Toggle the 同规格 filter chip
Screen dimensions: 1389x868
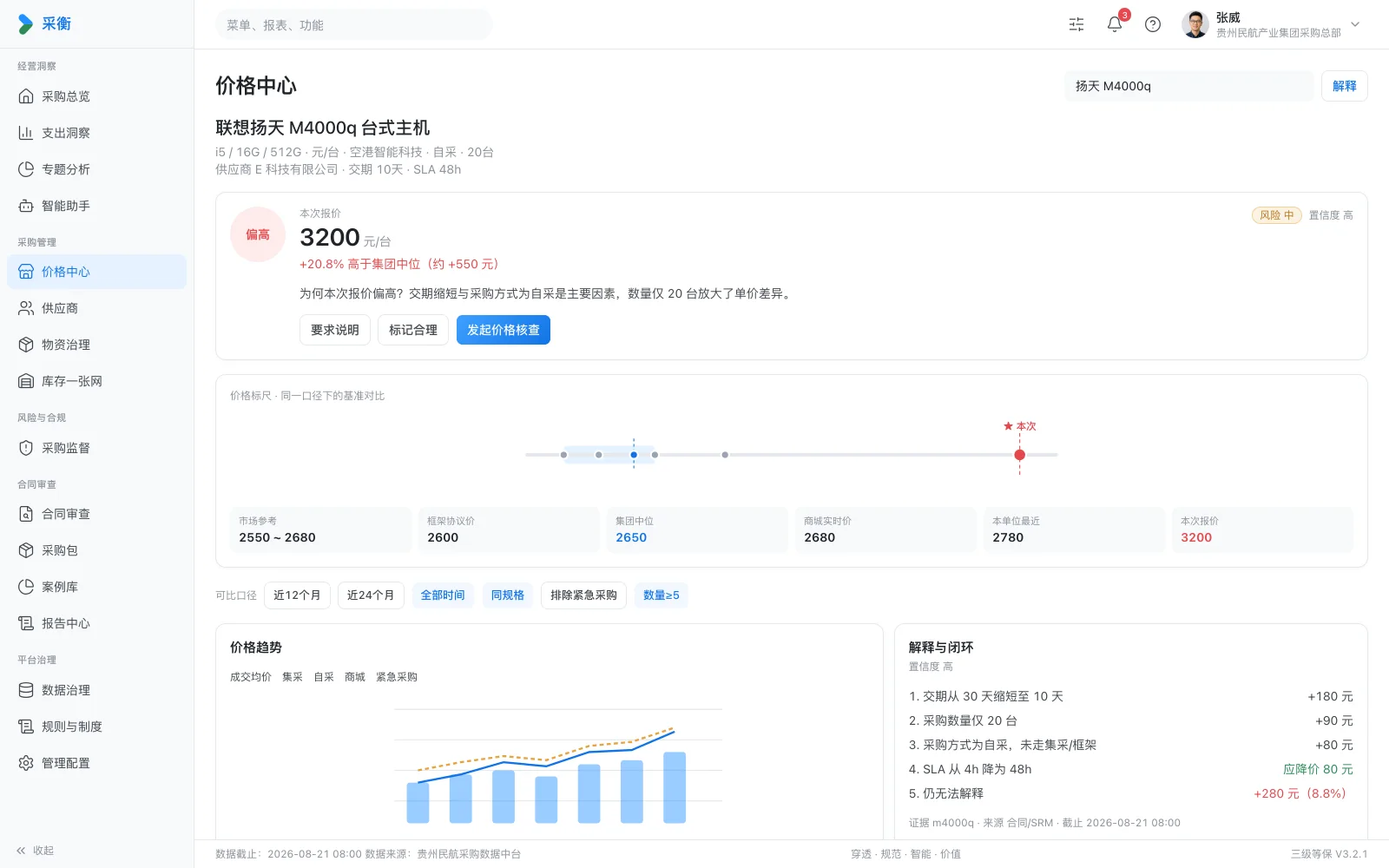pos(508,595)
